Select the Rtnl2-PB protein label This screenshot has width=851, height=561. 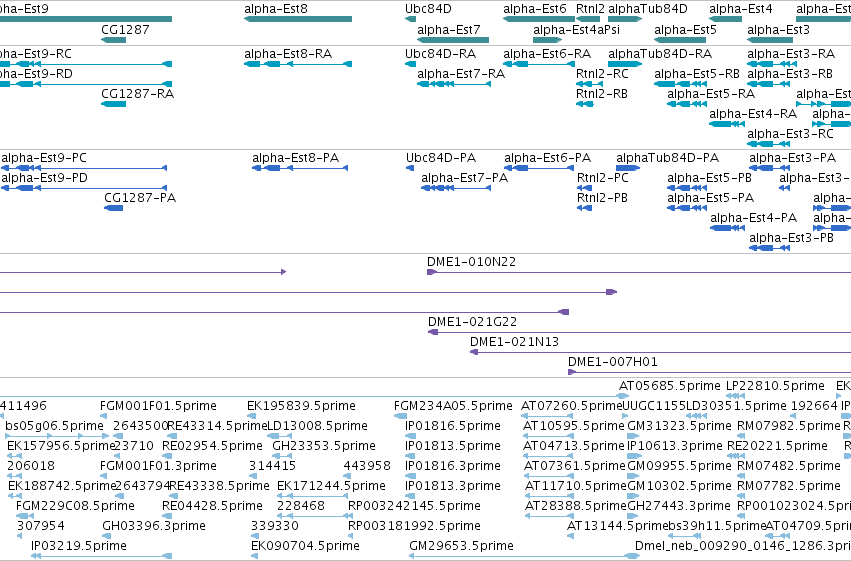click(x=602, y=197)
